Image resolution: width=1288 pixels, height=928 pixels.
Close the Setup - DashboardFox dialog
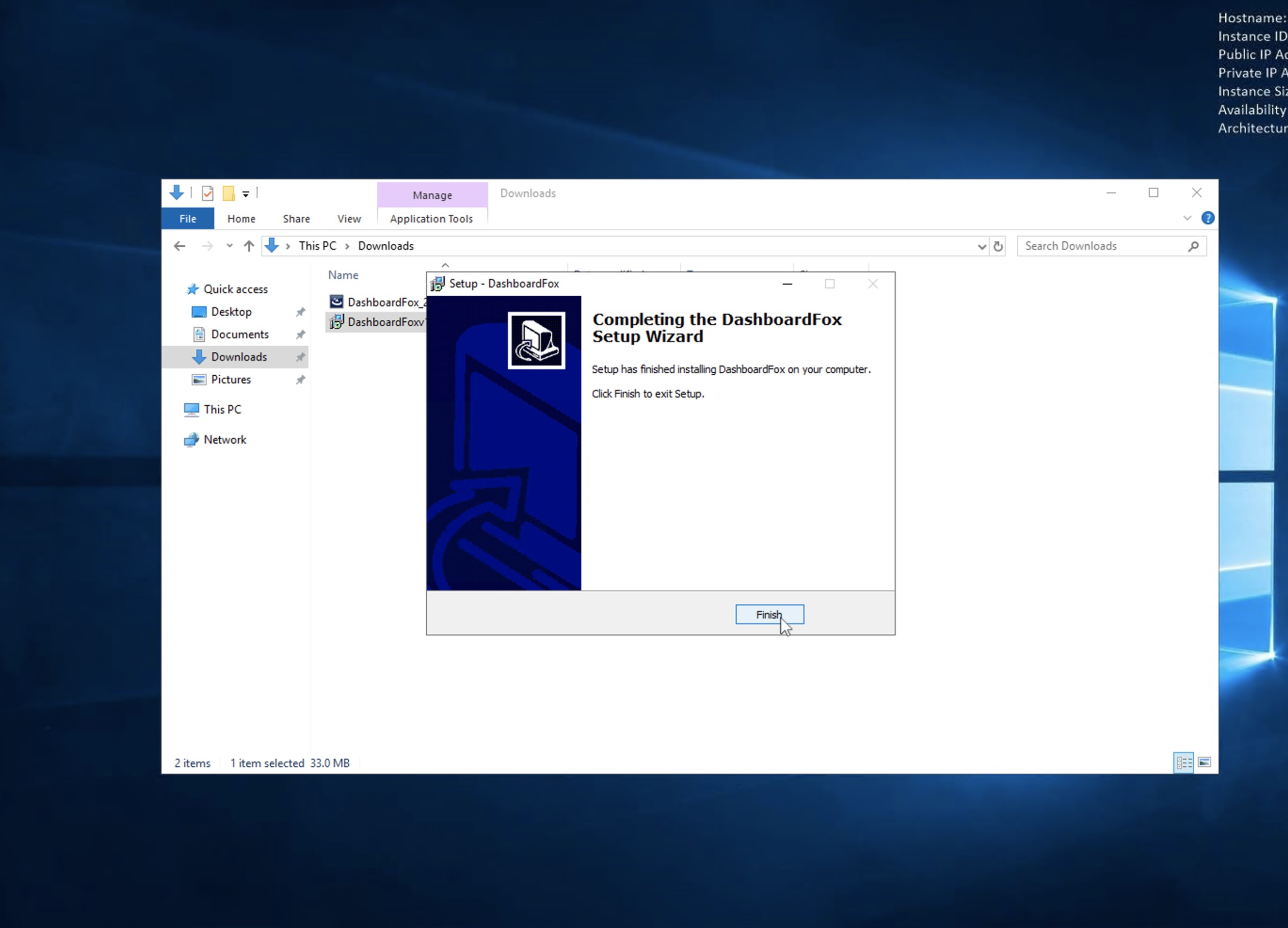(873, 283)
